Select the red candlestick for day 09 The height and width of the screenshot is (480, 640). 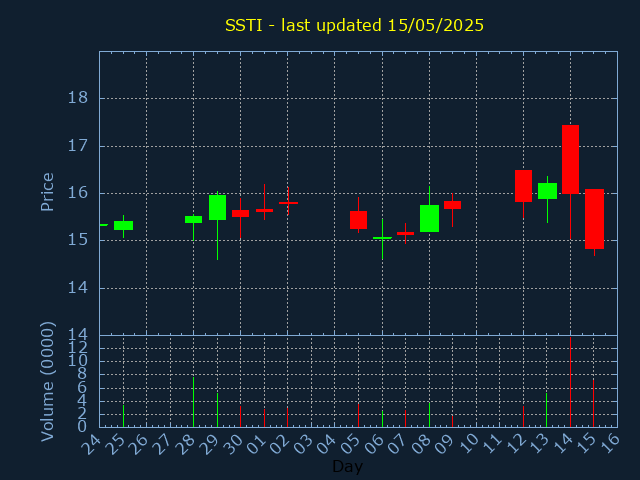(452, 205)
